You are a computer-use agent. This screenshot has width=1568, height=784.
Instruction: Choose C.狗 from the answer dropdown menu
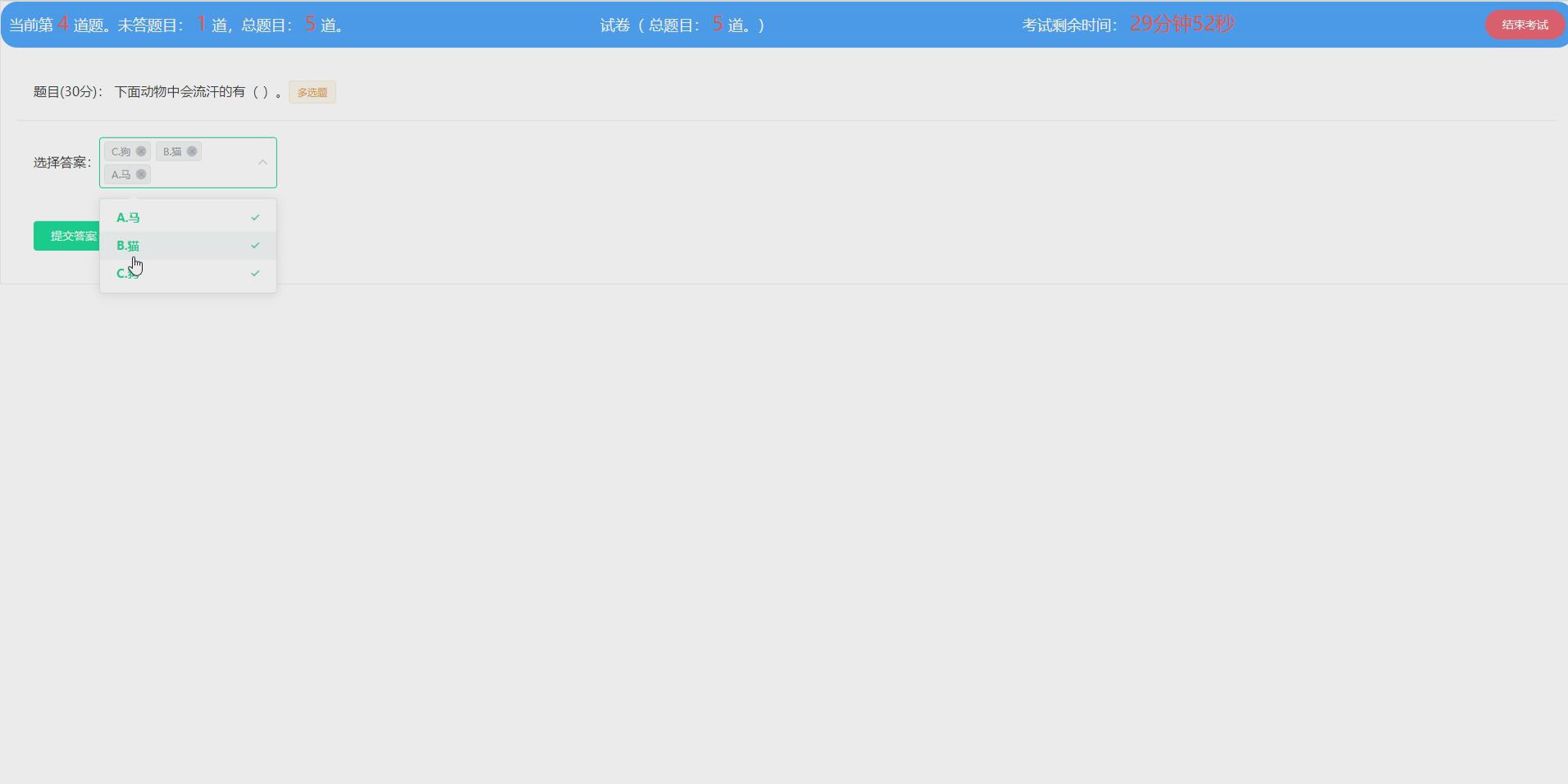point(164,273)
